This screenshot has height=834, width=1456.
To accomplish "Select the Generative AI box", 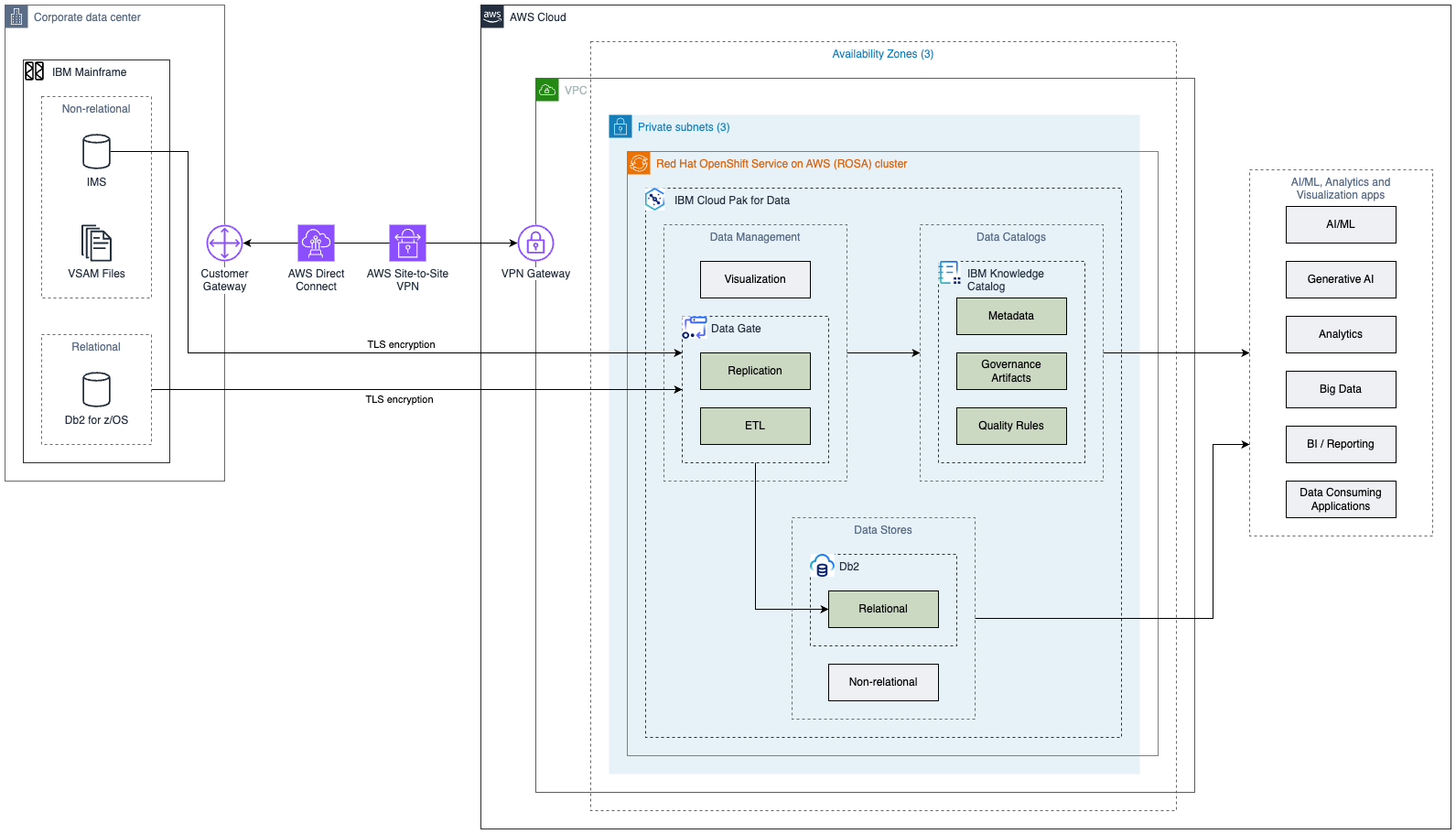I will coord(1341,279).
